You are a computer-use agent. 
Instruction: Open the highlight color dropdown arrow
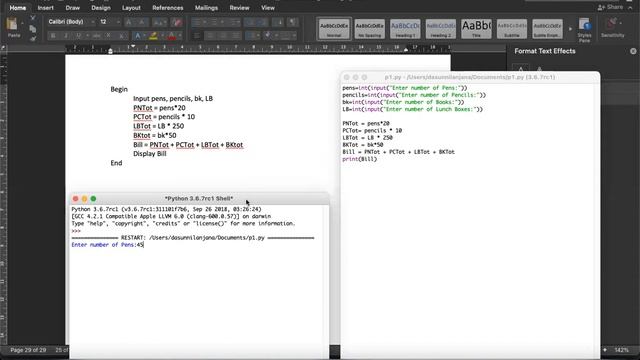(x=161, y=36)
